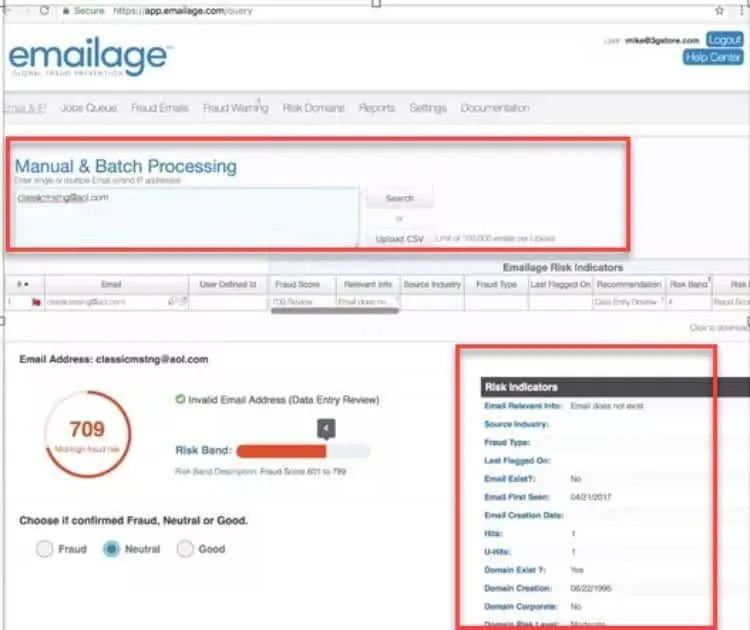Viewport: 750px width, 630px height.
Task: Click the emailage logo
Action: click(x=89, y=58)
